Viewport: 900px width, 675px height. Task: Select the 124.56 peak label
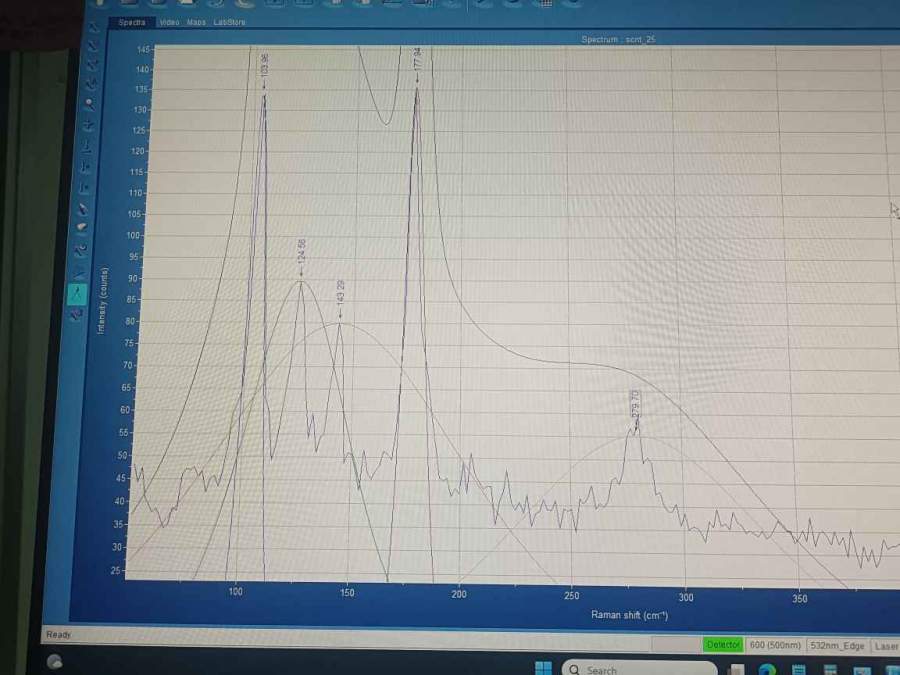[302, 251]
